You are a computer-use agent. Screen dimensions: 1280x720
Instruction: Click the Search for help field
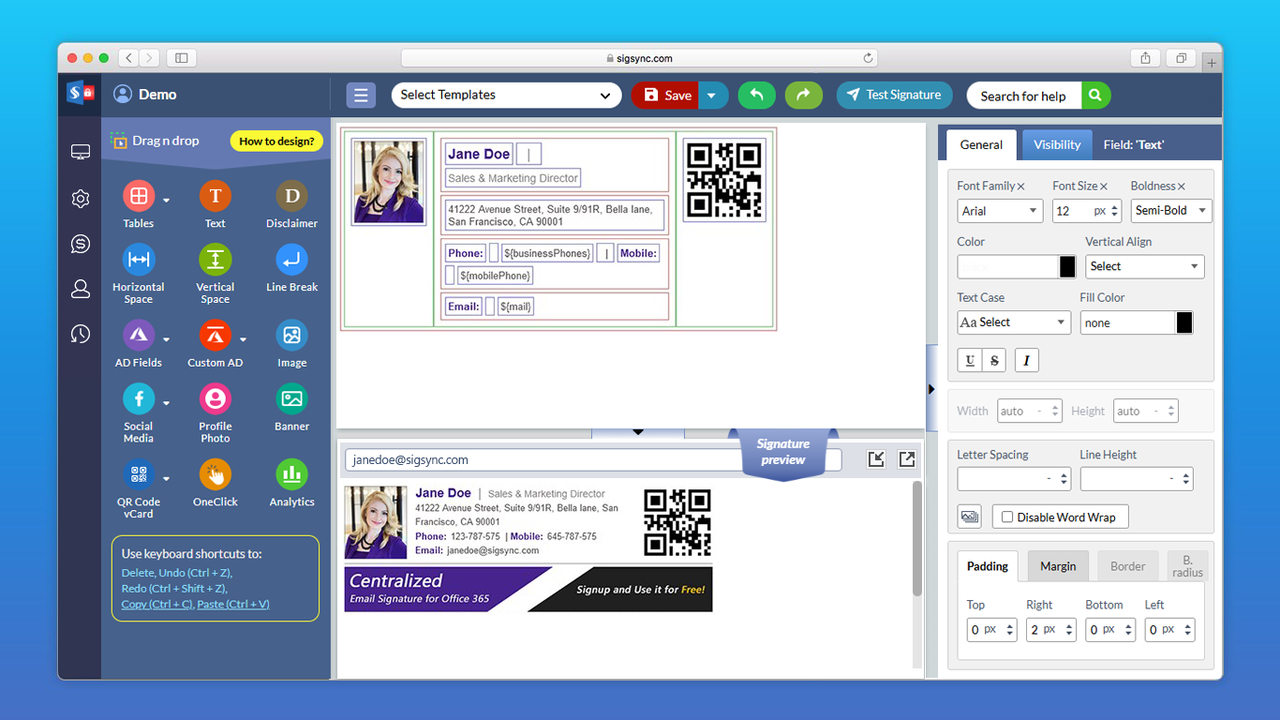point(1024,96)
